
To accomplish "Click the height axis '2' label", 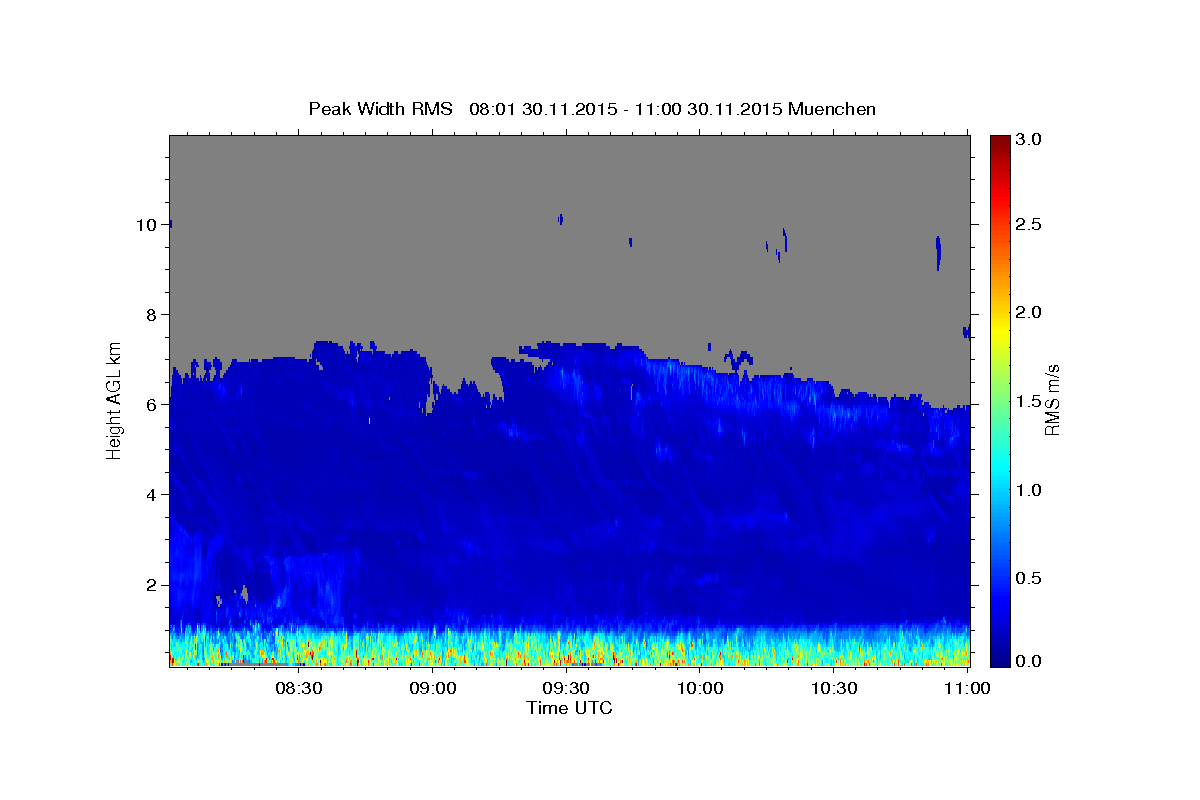I will 152,585.
